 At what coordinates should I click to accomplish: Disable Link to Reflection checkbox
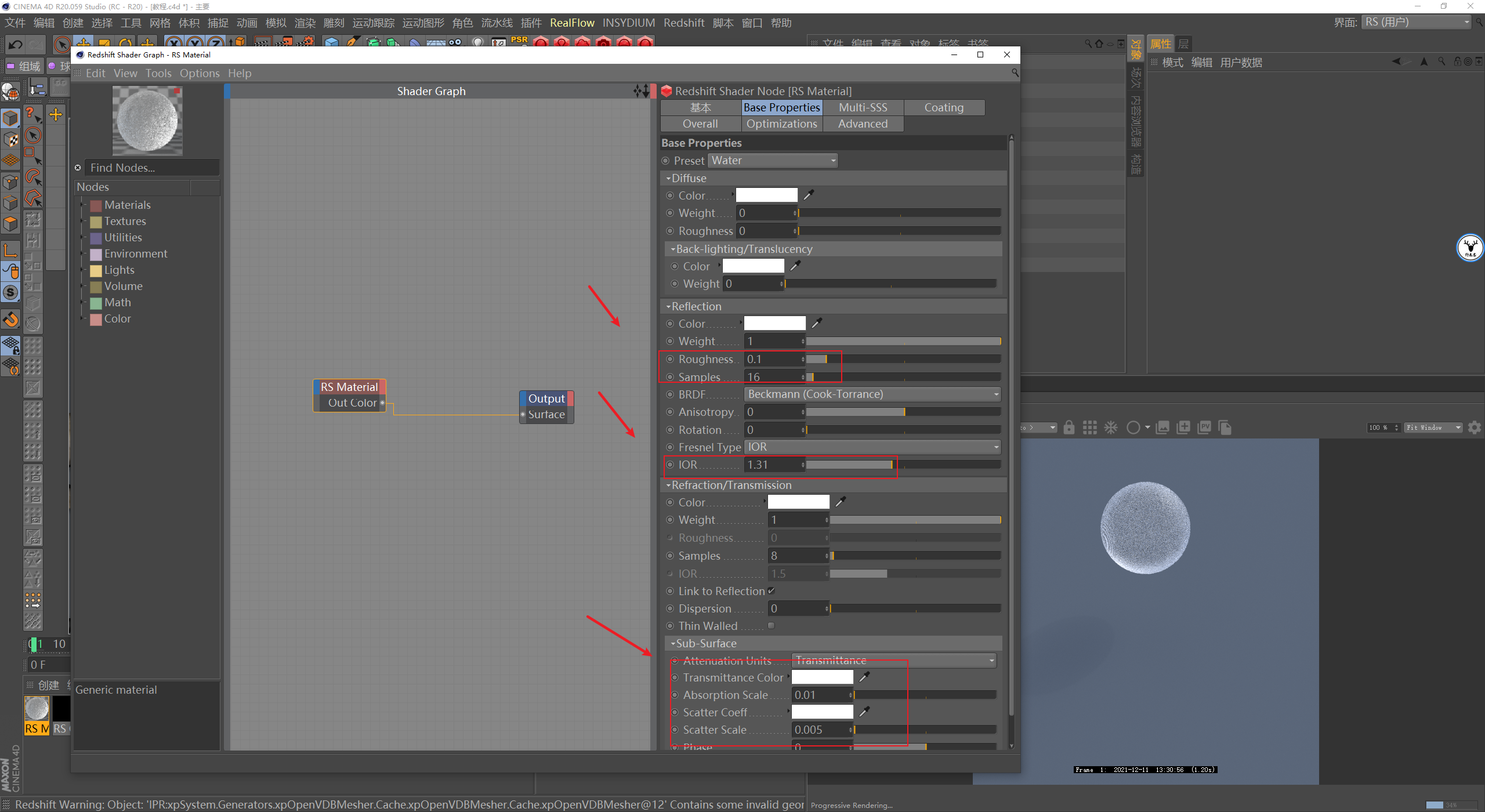click(x=771, y=591)
